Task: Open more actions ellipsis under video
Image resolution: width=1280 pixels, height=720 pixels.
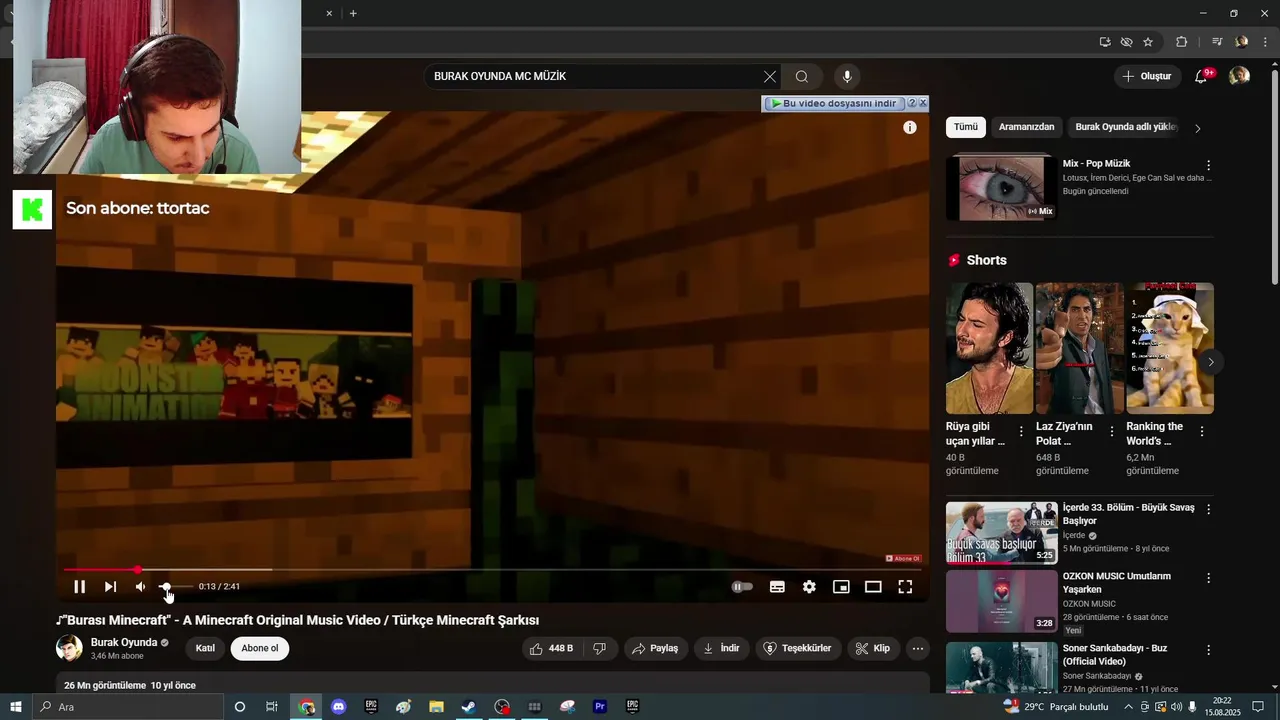Action: (917, 648)
